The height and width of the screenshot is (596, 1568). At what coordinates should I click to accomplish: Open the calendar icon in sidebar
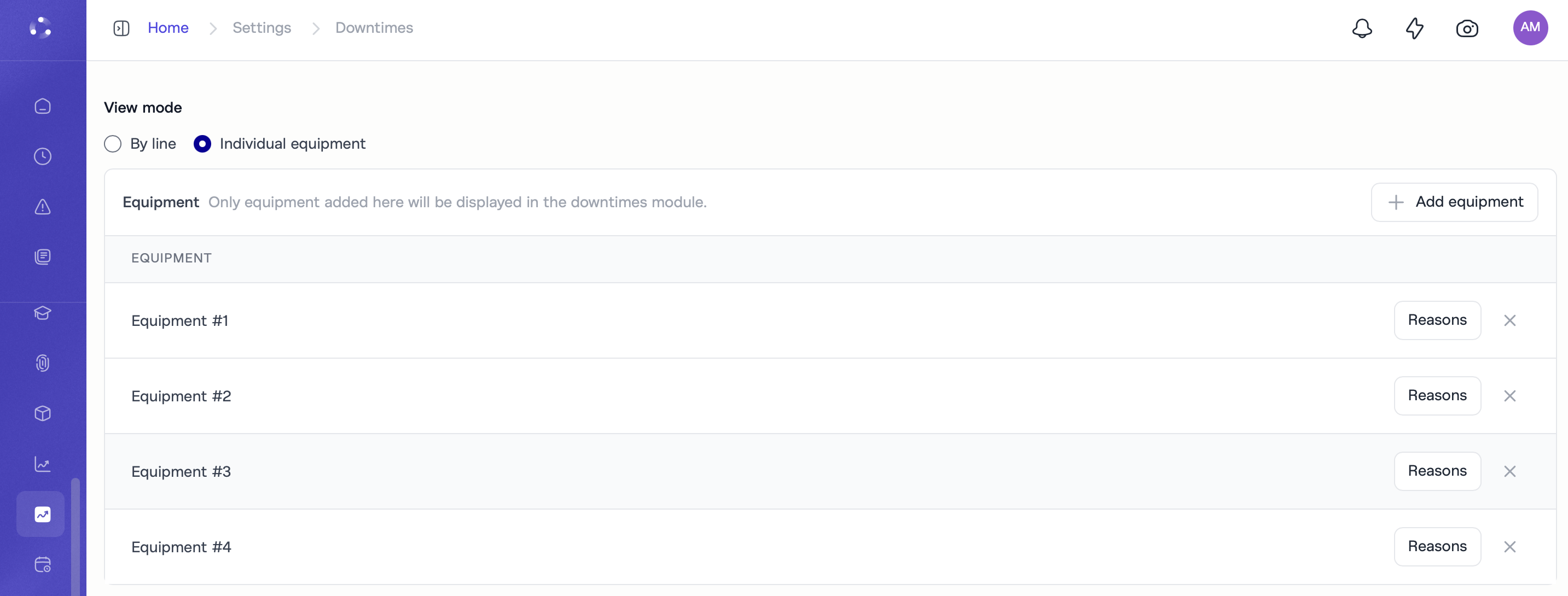pyautogui.click(x=43, y=565)
